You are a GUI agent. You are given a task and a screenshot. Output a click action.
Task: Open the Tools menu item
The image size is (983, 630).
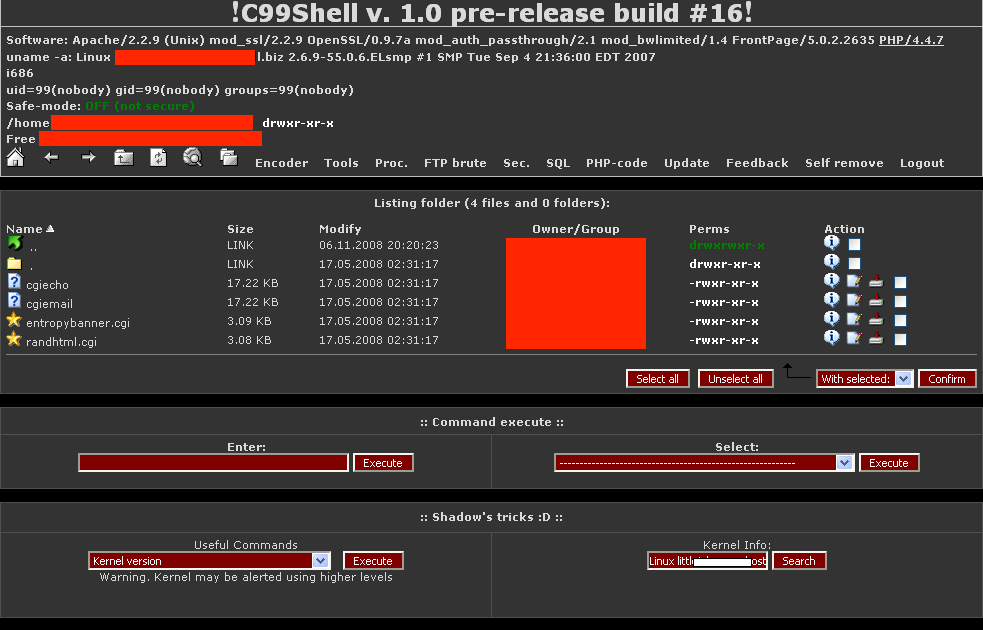coord(341,163)
